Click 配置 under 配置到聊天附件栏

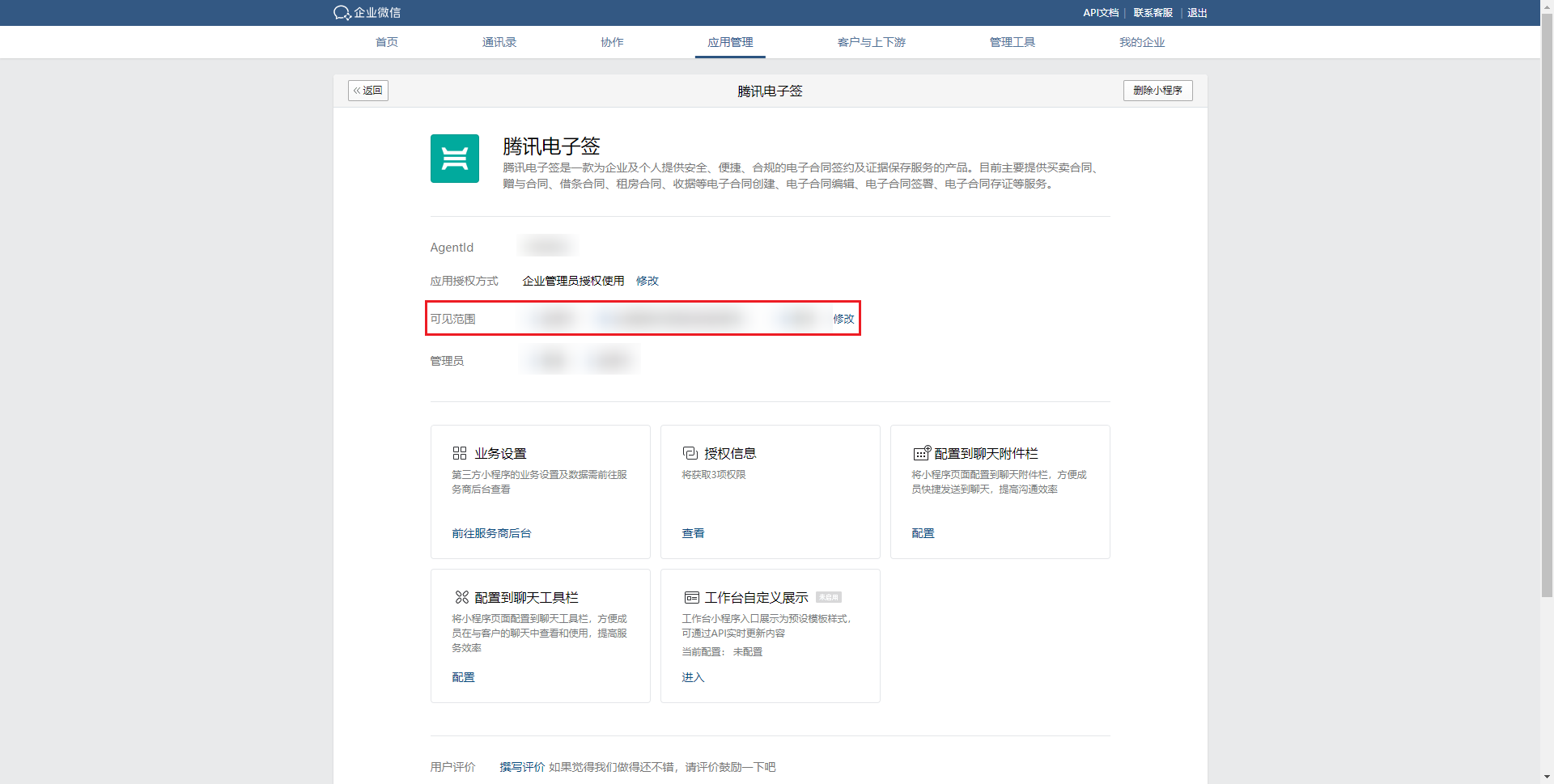[923, 533]
